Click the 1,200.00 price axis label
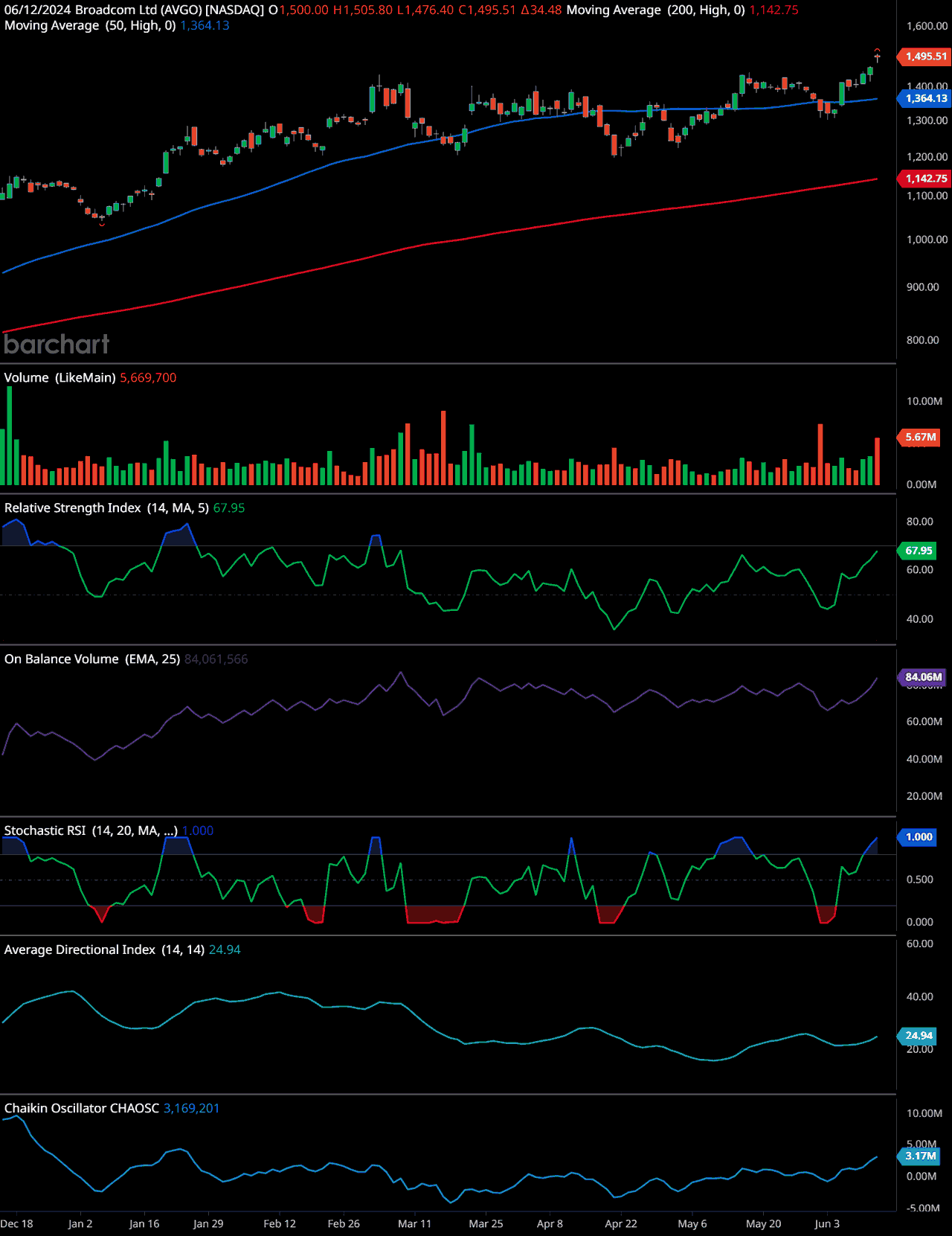This screenshot has height=1236, width=952. (927, 157)
